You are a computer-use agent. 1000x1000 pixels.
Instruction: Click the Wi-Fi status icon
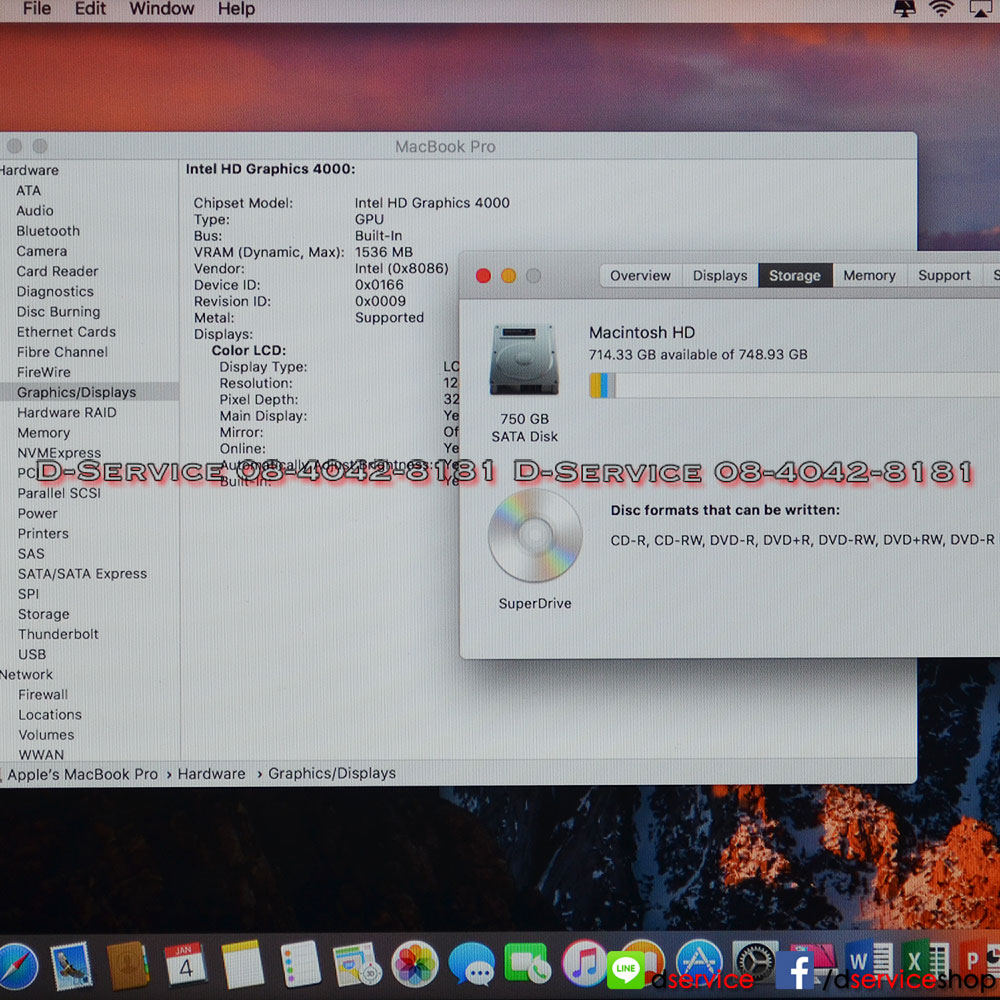[x=941, y=9]
